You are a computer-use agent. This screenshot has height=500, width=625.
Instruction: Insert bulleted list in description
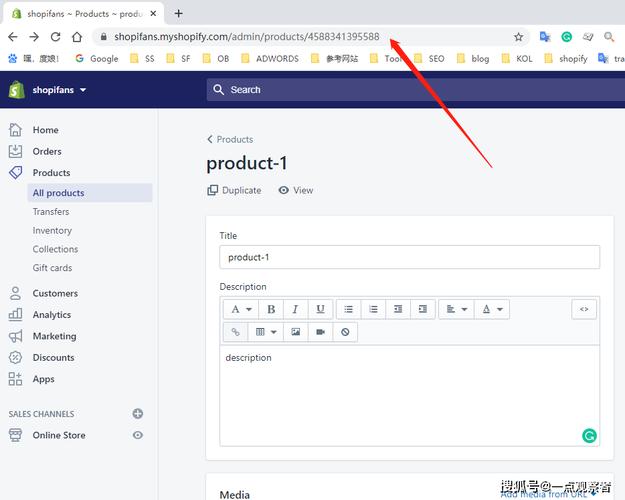(x=348, y=309)
